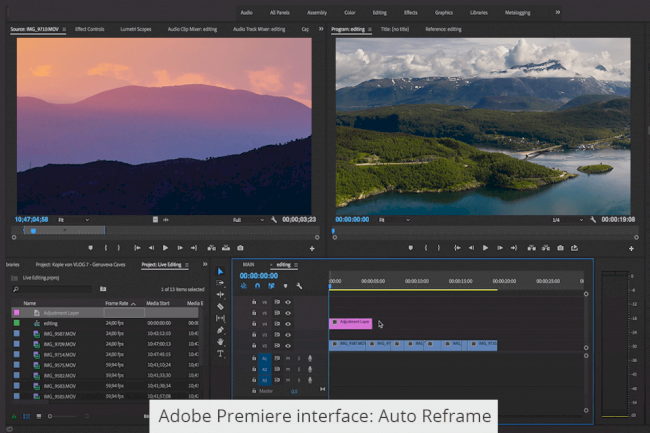The image size is (650, 433).
Task: Open Effect Controls tab
Action: 90,29
